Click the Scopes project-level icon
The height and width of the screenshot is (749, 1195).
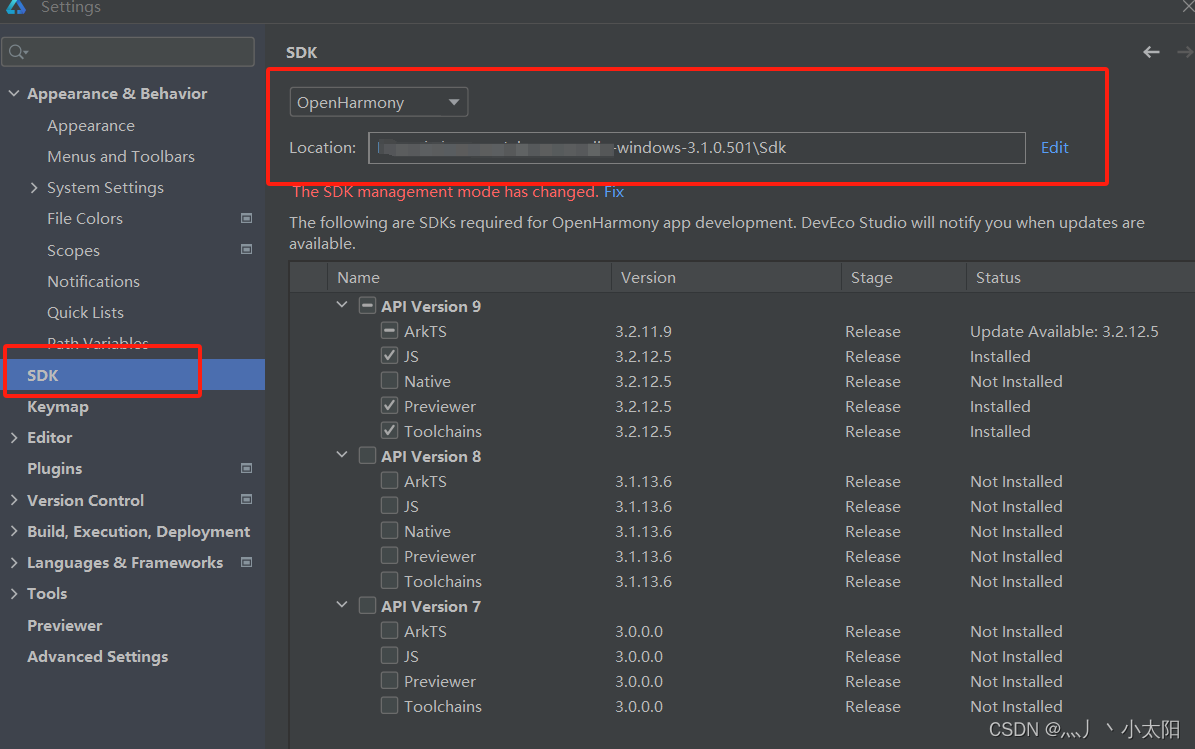coord(246,249)
